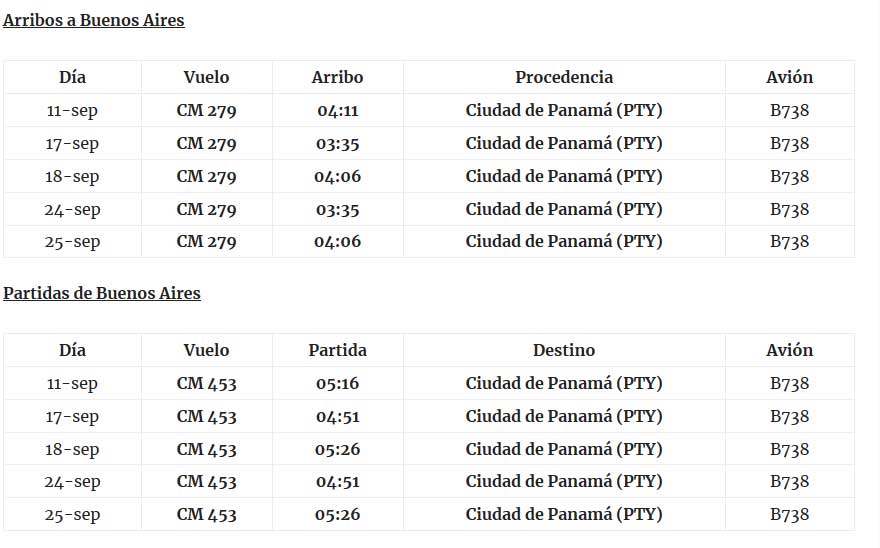Select 04:06 arrival time on 25-sep

(x=337, y=241)
